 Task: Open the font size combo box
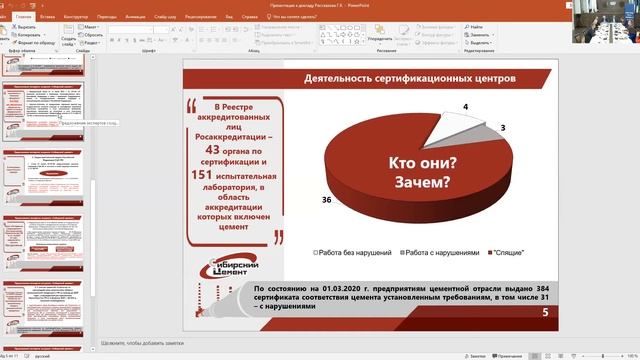coord(161,29)
